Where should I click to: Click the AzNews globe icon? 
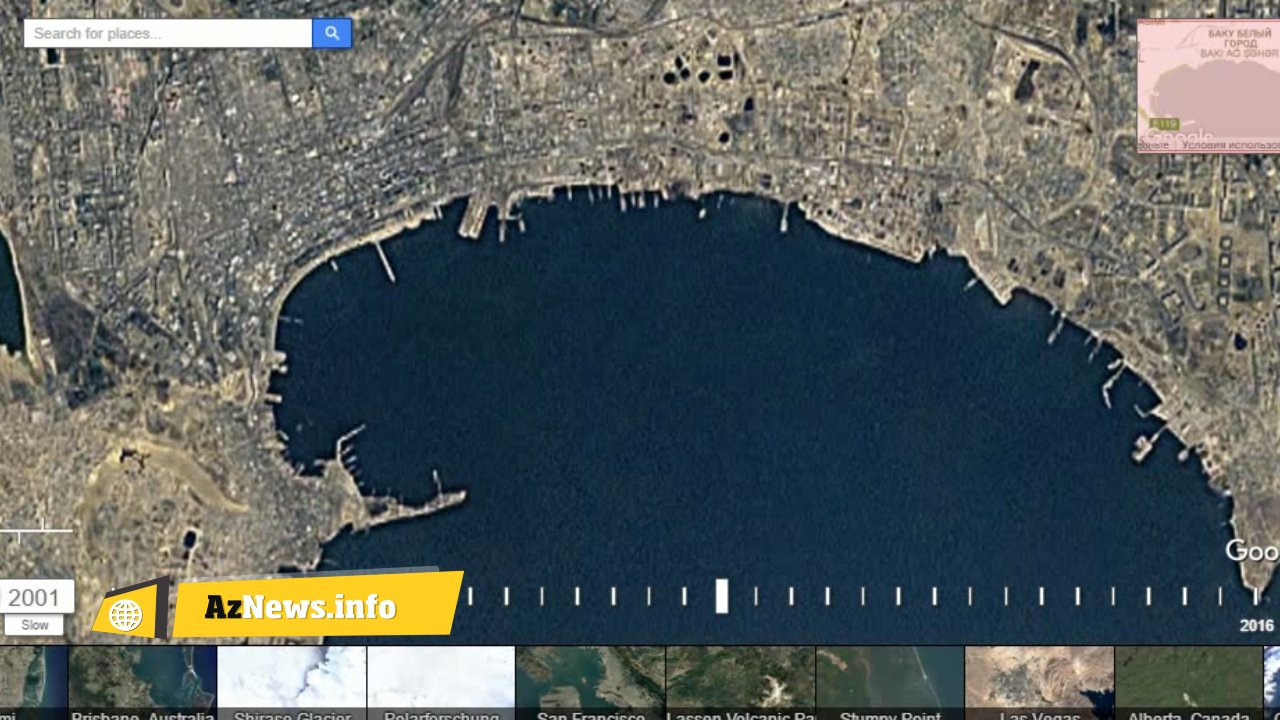click(126, 615)
